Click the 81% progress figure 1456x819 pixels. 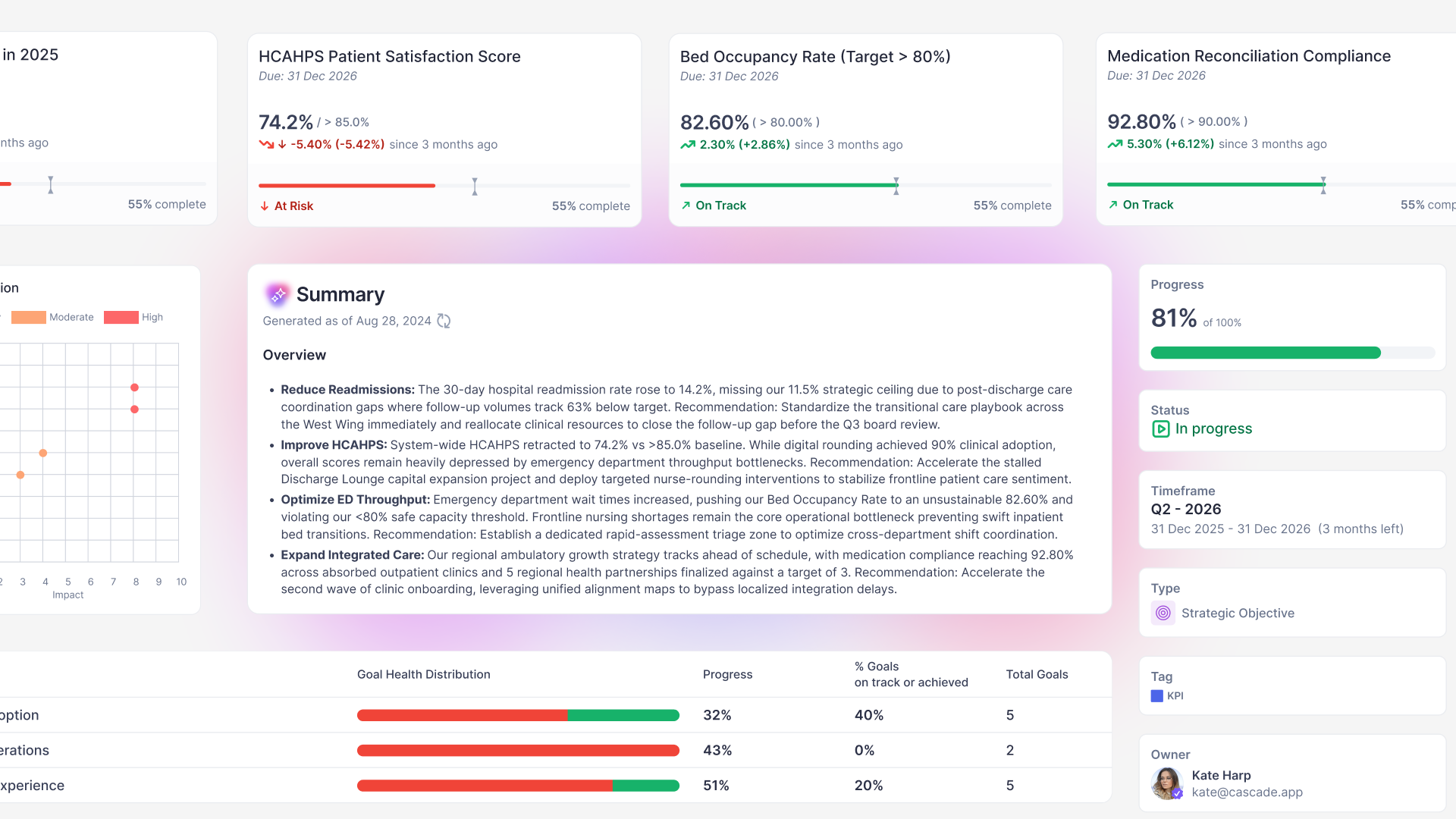(x=1174, y=318)
